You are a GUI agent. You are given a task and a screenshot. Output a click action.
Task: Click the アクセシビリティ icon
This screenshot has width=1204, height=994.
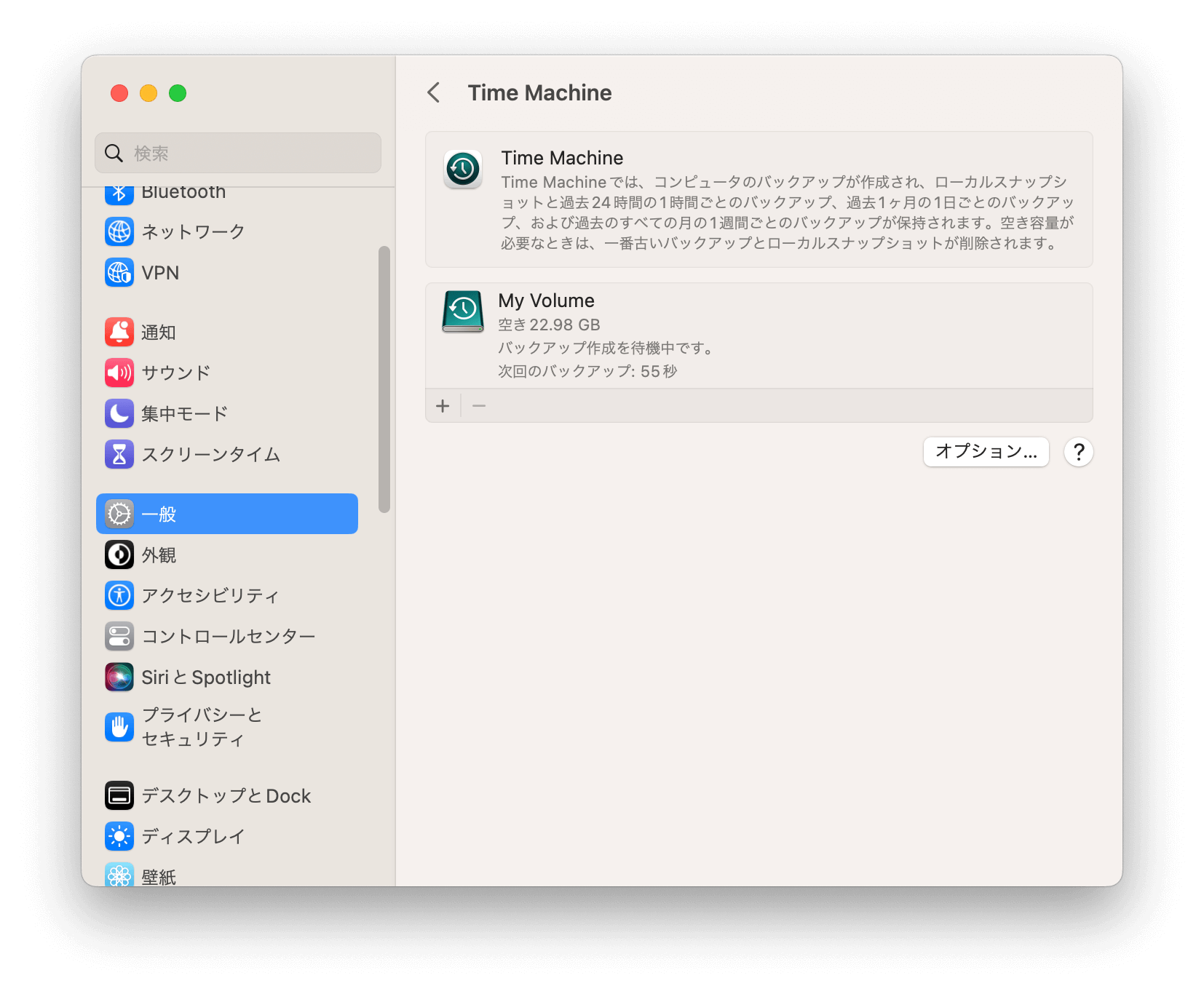point(119,595)
